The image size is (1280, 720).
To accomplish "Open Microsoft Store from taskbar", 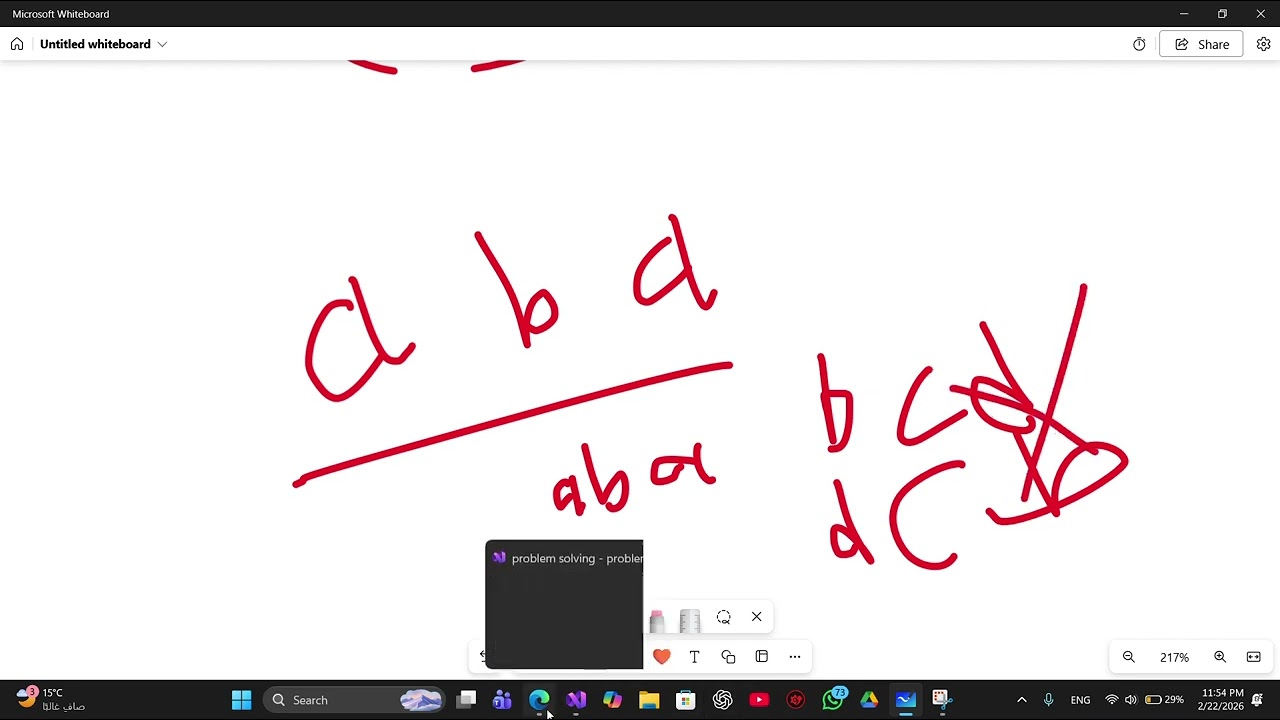I will [x=685, y=700].
